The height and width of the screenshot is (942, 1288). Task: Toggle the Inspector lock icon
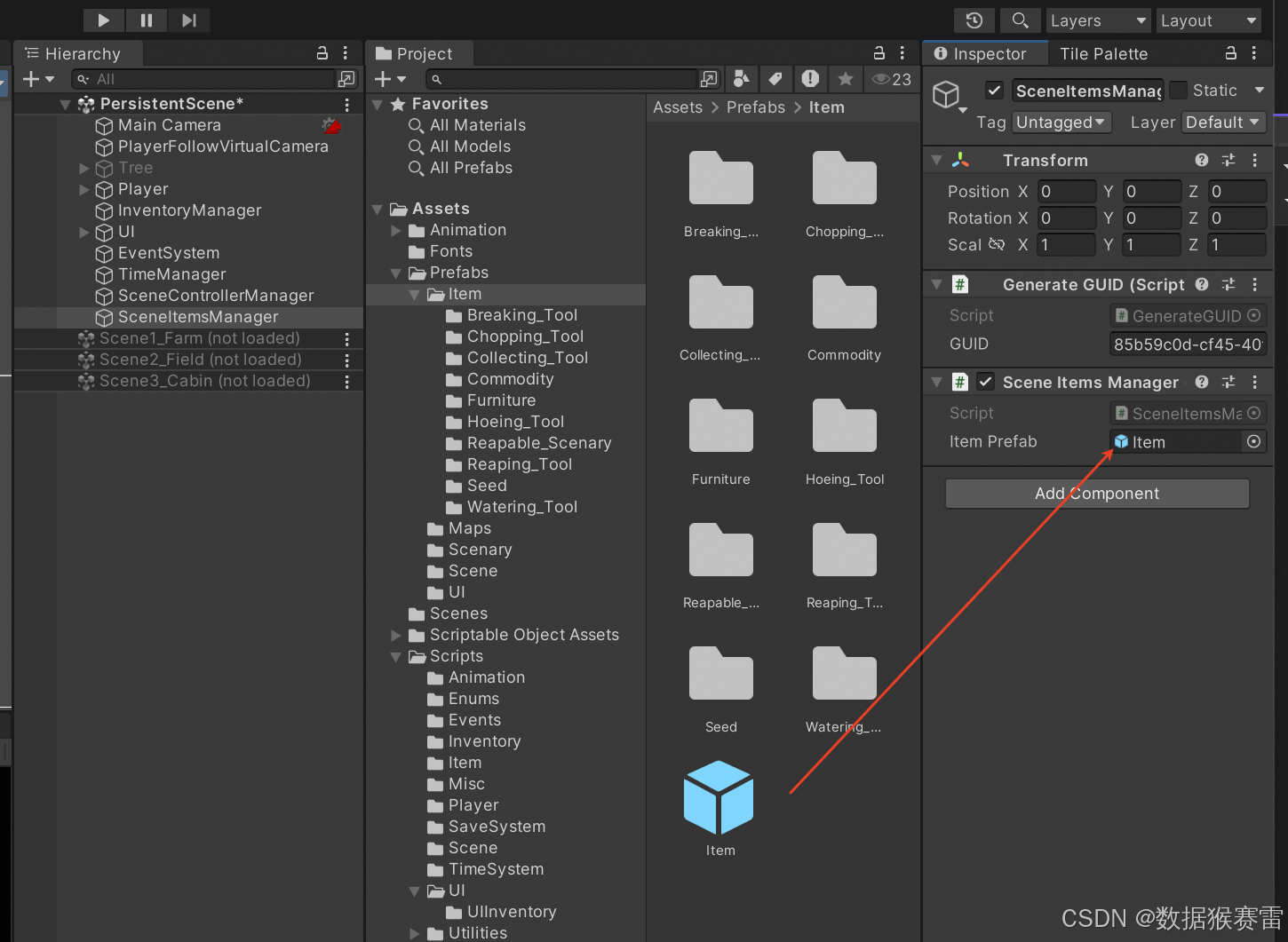[1231, 53]
